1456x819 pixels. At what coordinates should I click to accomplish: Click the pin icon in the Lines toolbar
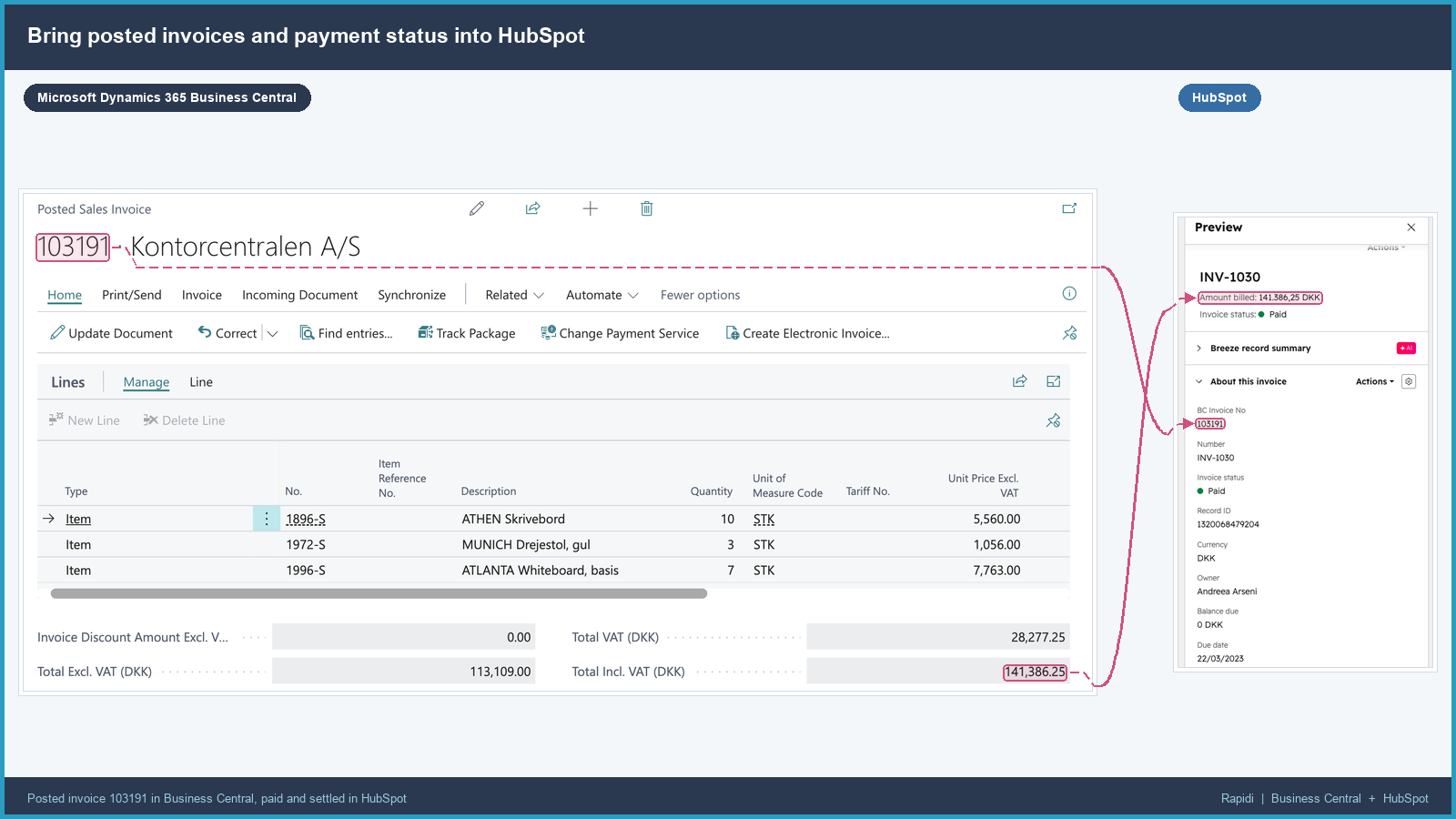1054,420
